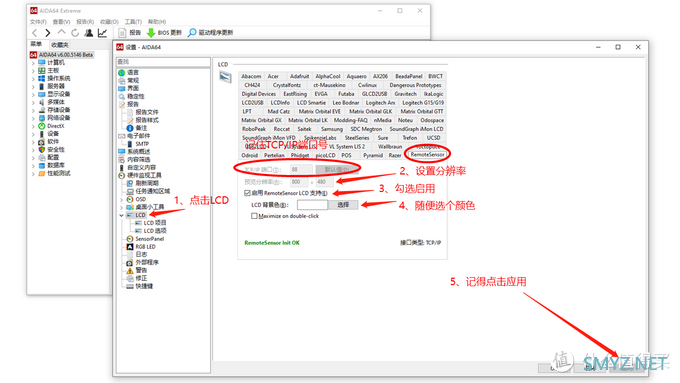Click the Forward arrow in AIDA64 toolbar
The width and height of the screenshot is (680, 383).
coord(48,33)
